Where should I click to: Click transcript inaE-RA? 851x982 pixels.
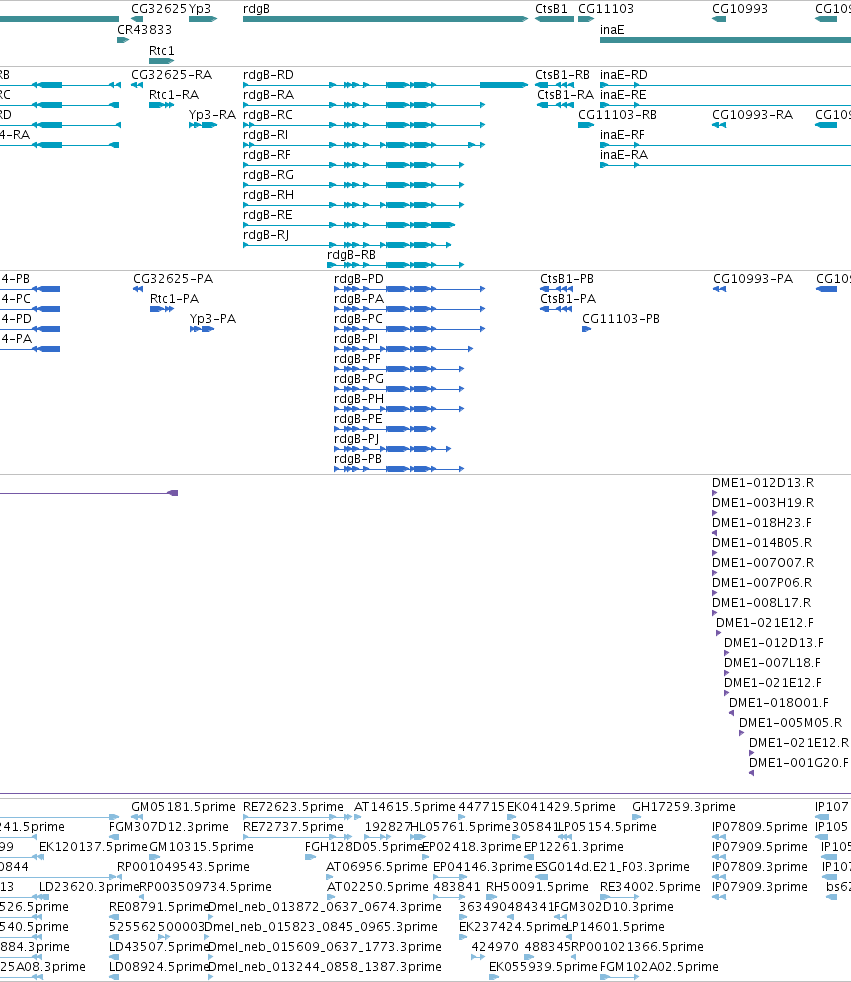(624, 155)
